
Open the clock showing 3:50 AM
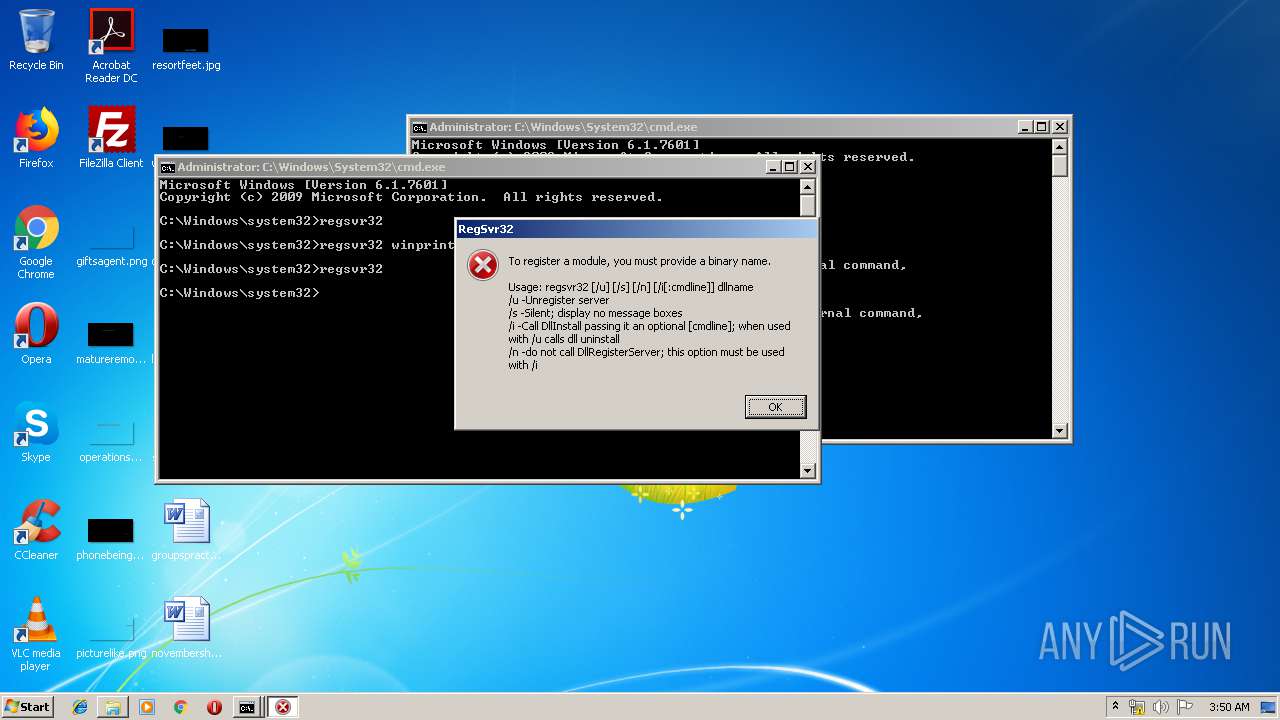pyautogui.click(x=1229, y=707)
